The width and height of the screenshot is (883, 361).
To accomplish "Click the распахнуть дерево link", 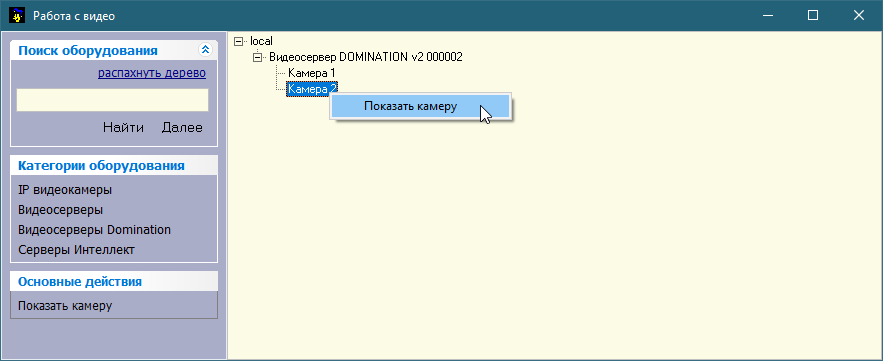I will tap(152, 73).
